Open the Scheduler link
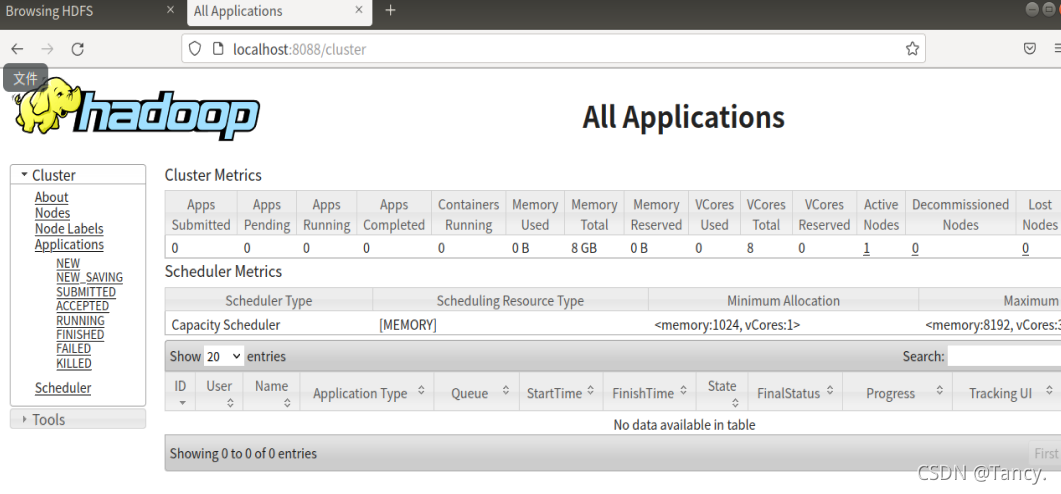Screen dimensions: 1061x494 pyautogui.click(x=63, y=388)
